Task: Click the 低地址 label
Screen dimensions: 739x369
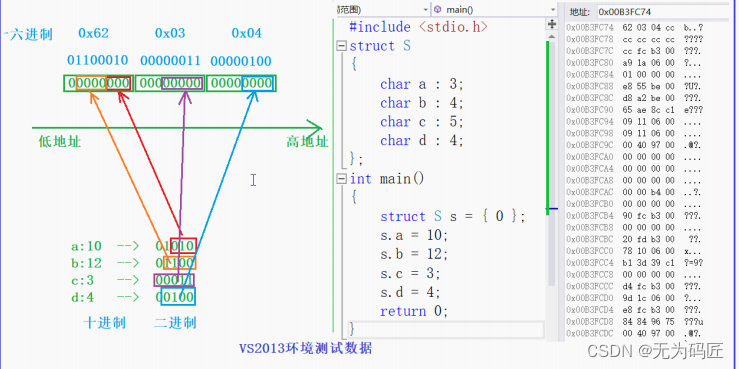Action: click(60, 142)
